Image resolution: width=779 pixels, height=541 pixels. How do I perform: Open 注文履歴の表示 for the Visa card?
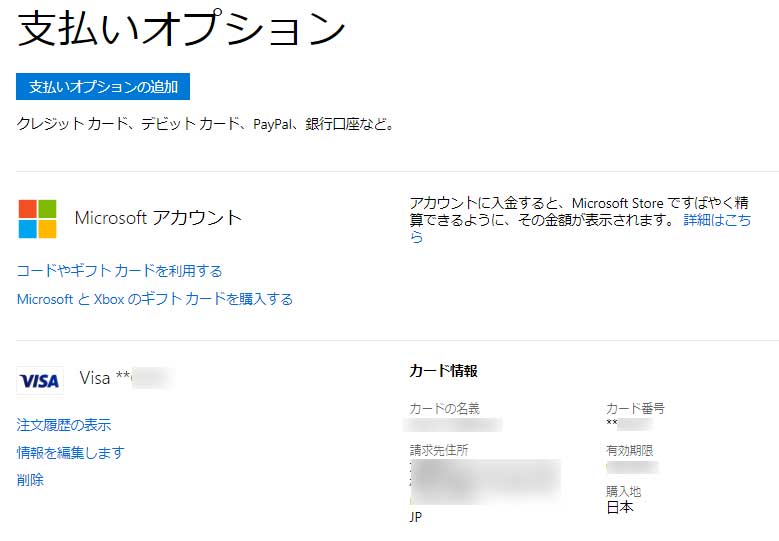(x=64, y=425)
